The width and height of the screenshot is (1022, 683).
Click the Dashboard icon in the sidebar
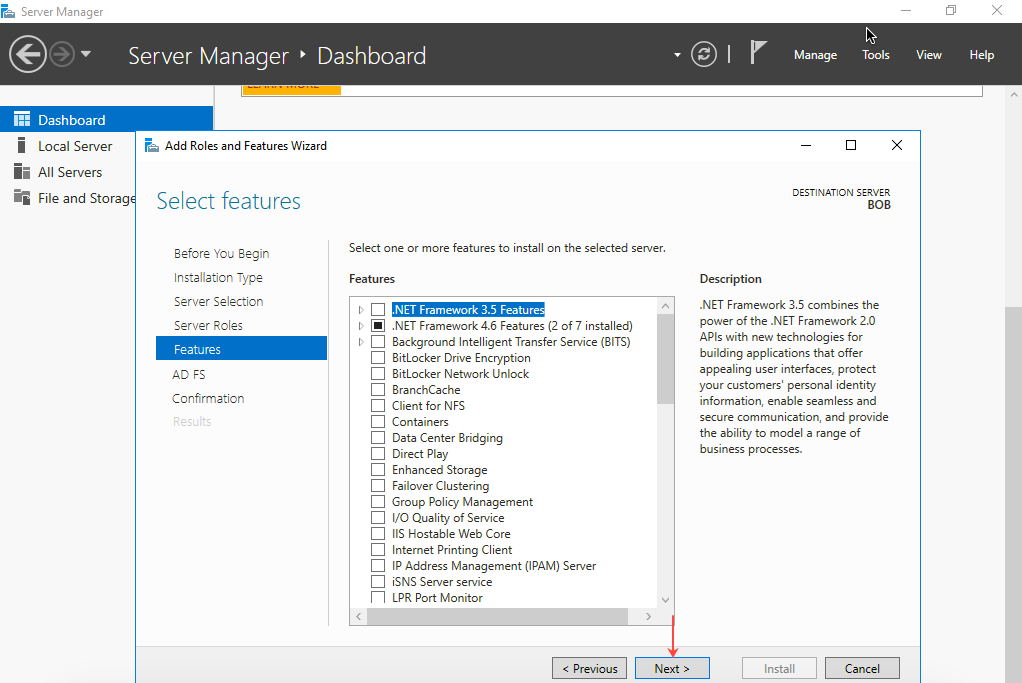(22, 119)
